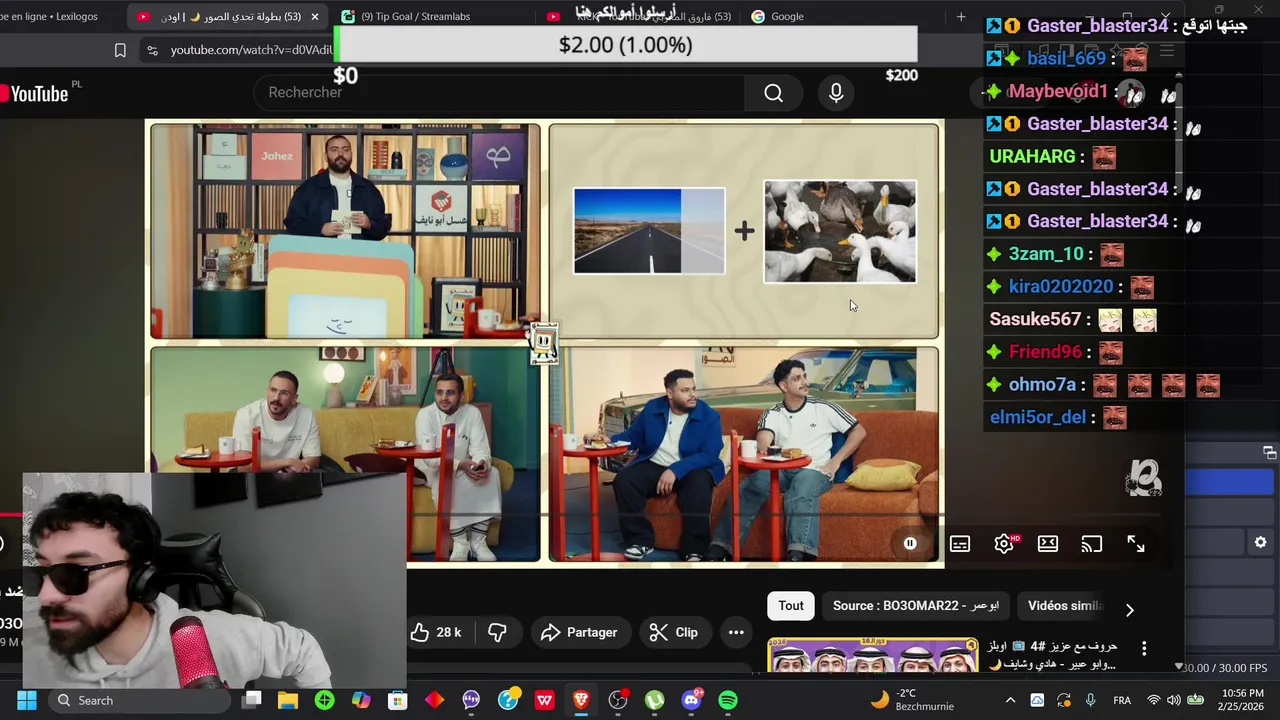Open the suggested video thumbnail
1280x720 pixels.
tap(873, 655)
